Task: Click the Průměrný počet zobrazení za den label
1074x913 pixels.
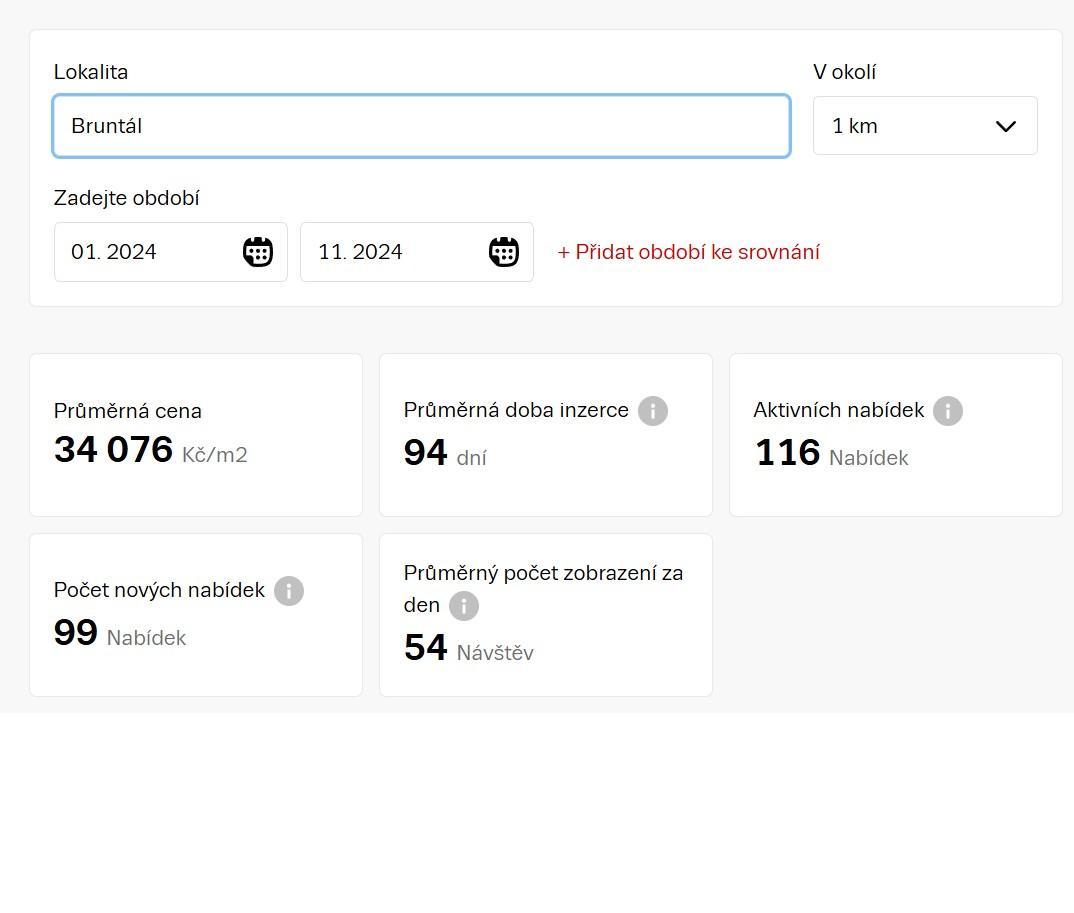Action: pos(543,588)
